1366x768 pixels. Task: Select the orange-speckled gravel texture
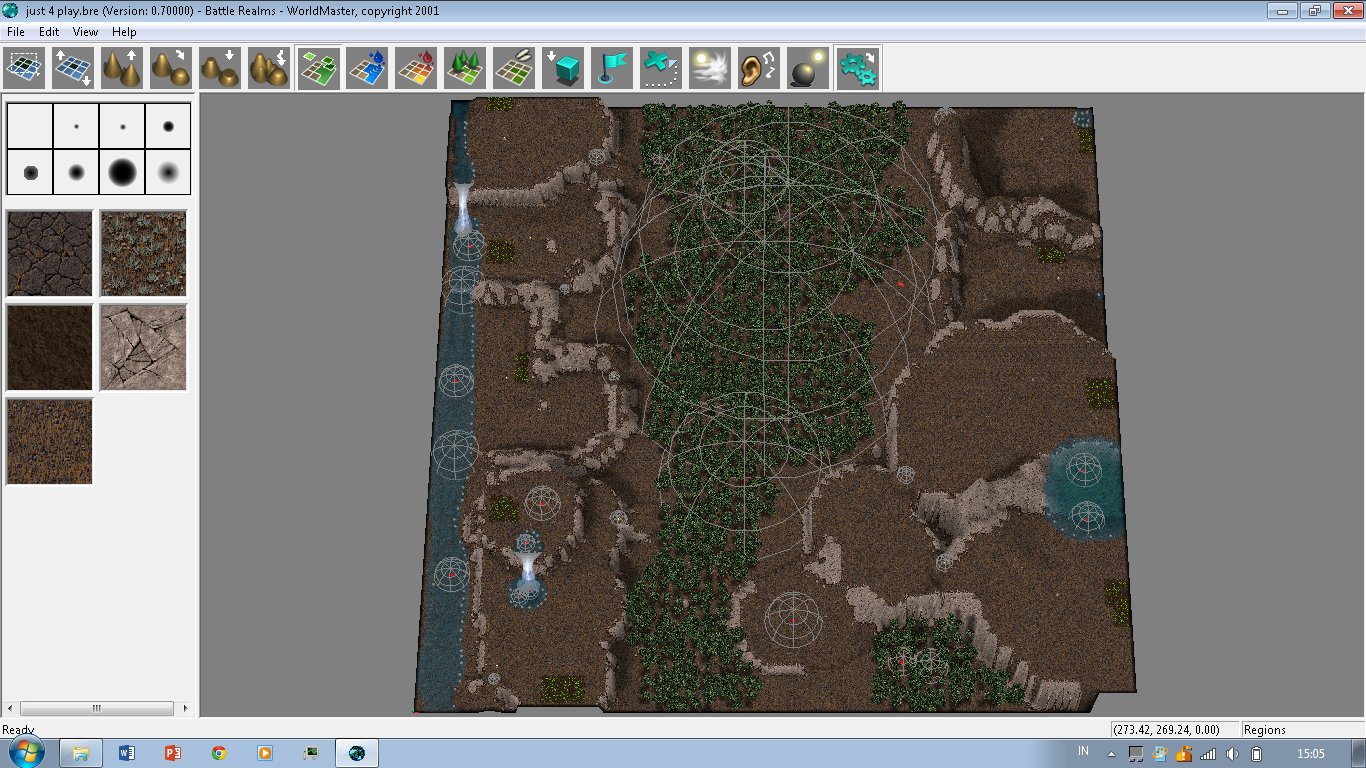[x=50, y=441]
